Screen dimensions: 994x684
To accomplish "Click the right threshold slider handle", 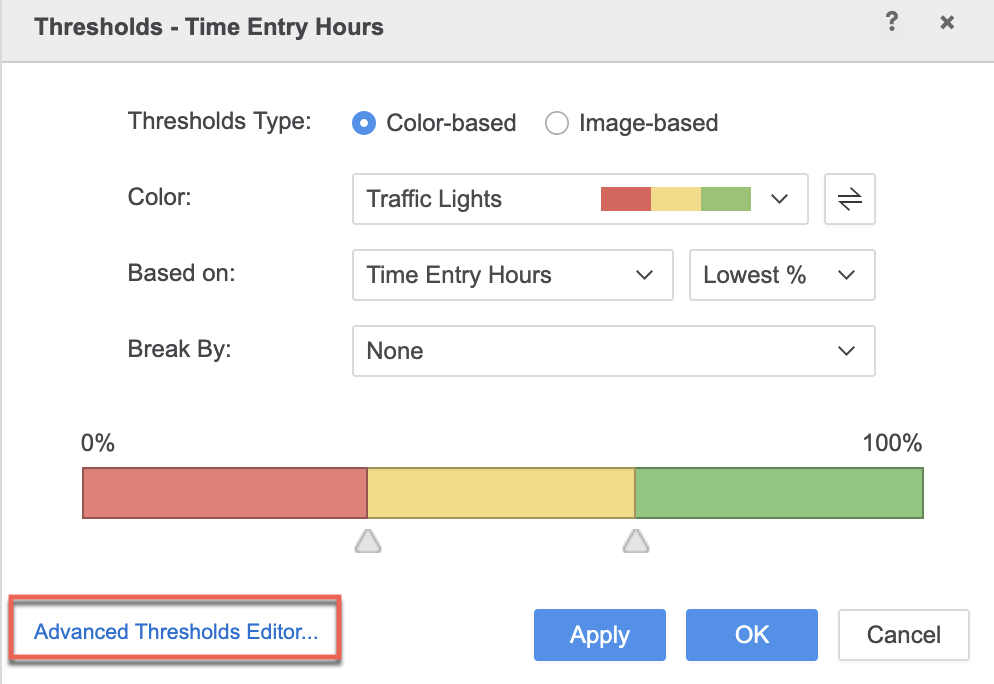I will click(635, 541).
